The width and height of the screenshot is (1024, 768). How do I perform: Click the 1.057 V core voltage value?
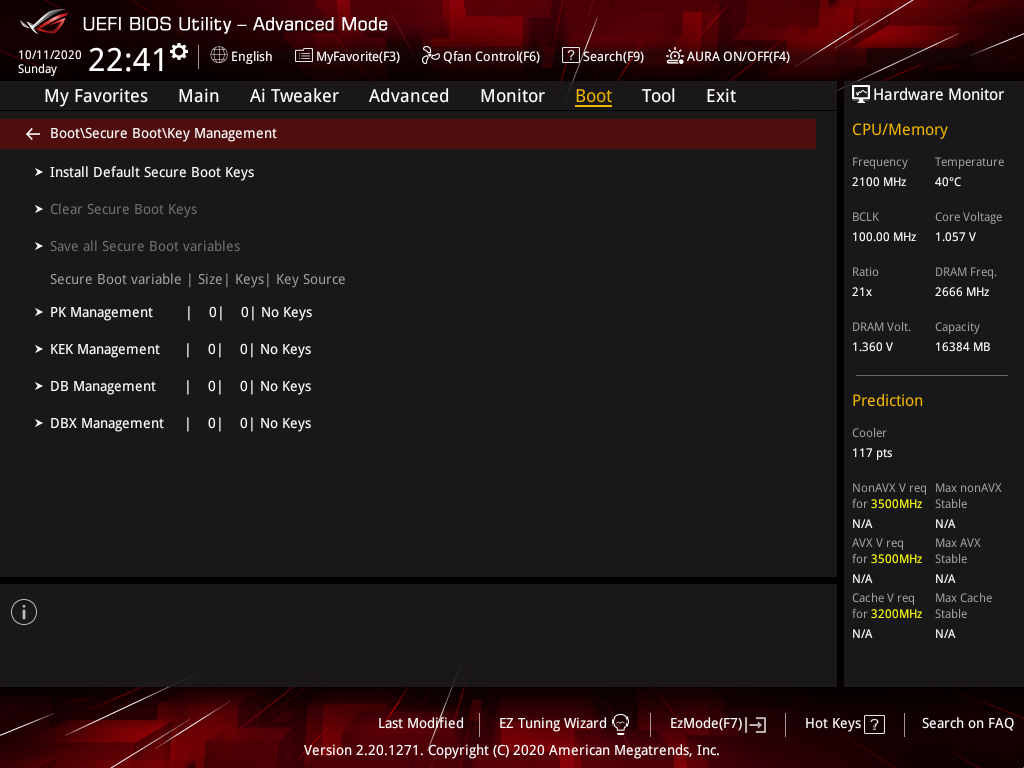click(955, 237)
